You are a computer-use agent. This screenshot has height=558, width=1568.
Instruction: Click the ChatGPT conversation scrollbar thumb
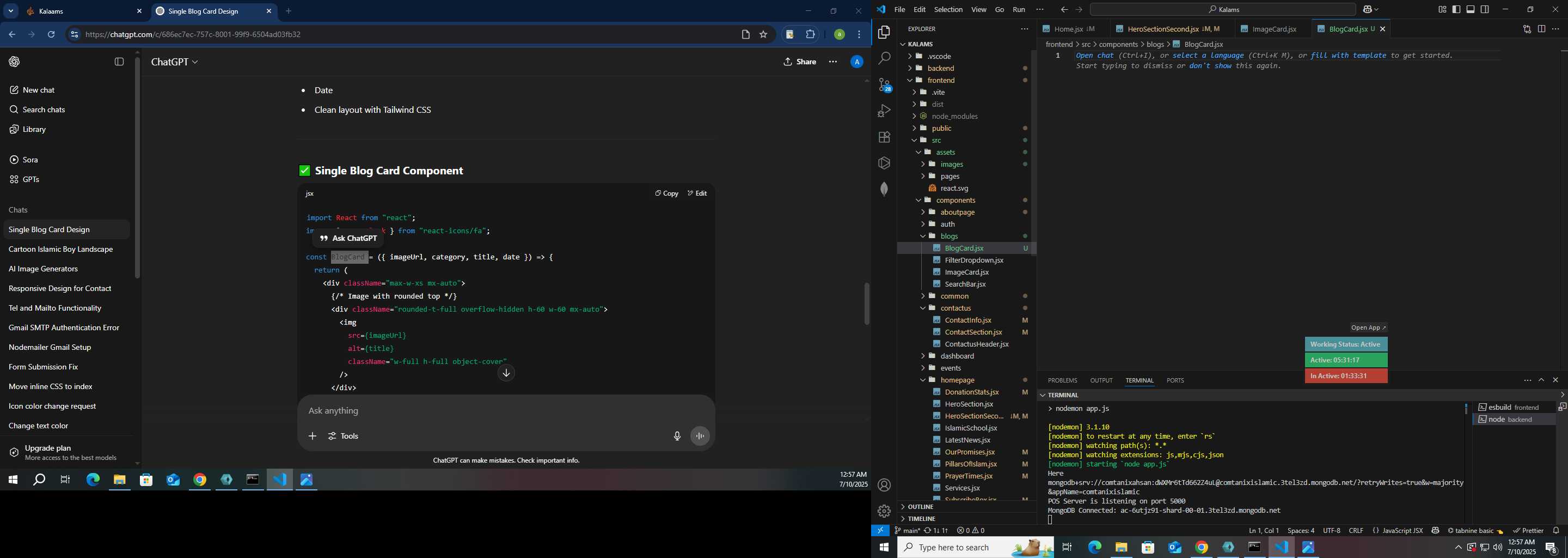click(x=867, y=304)
